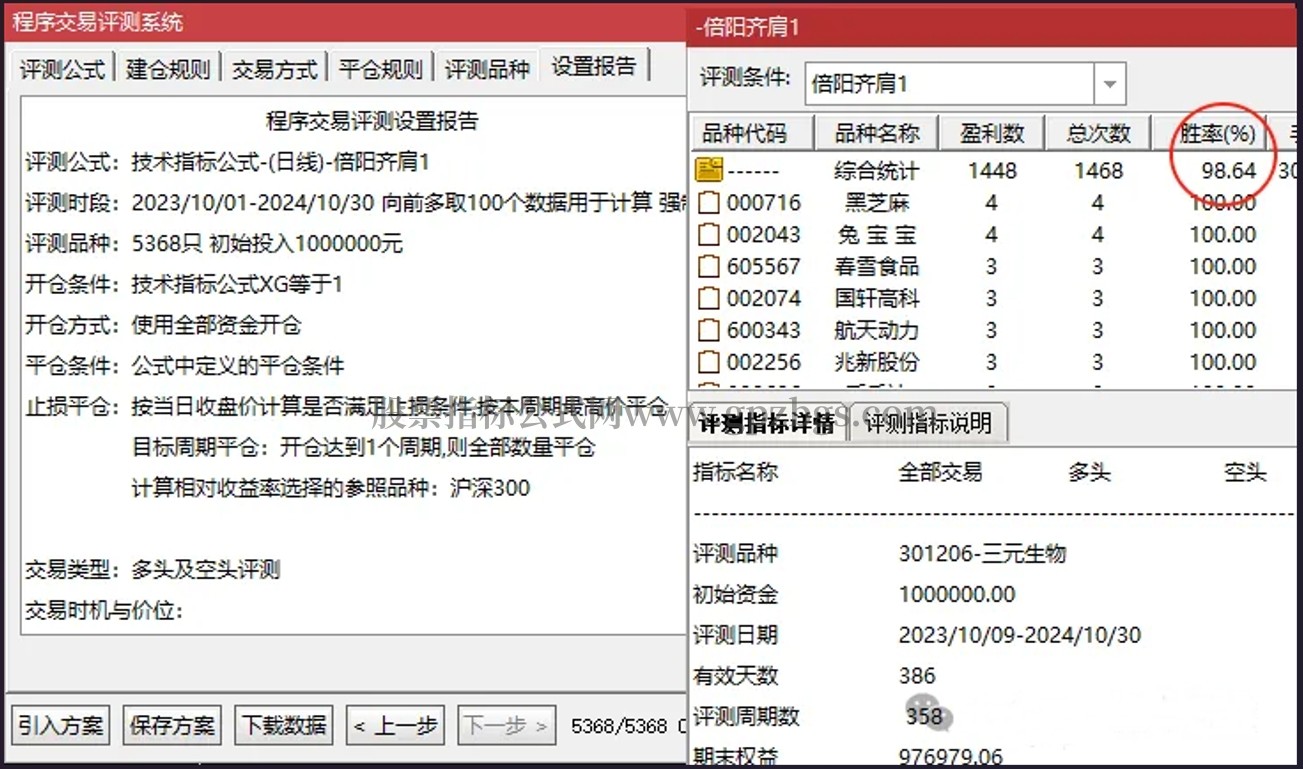Select stock code 002074
This screenshot has height=769, width=1303.
764,299
